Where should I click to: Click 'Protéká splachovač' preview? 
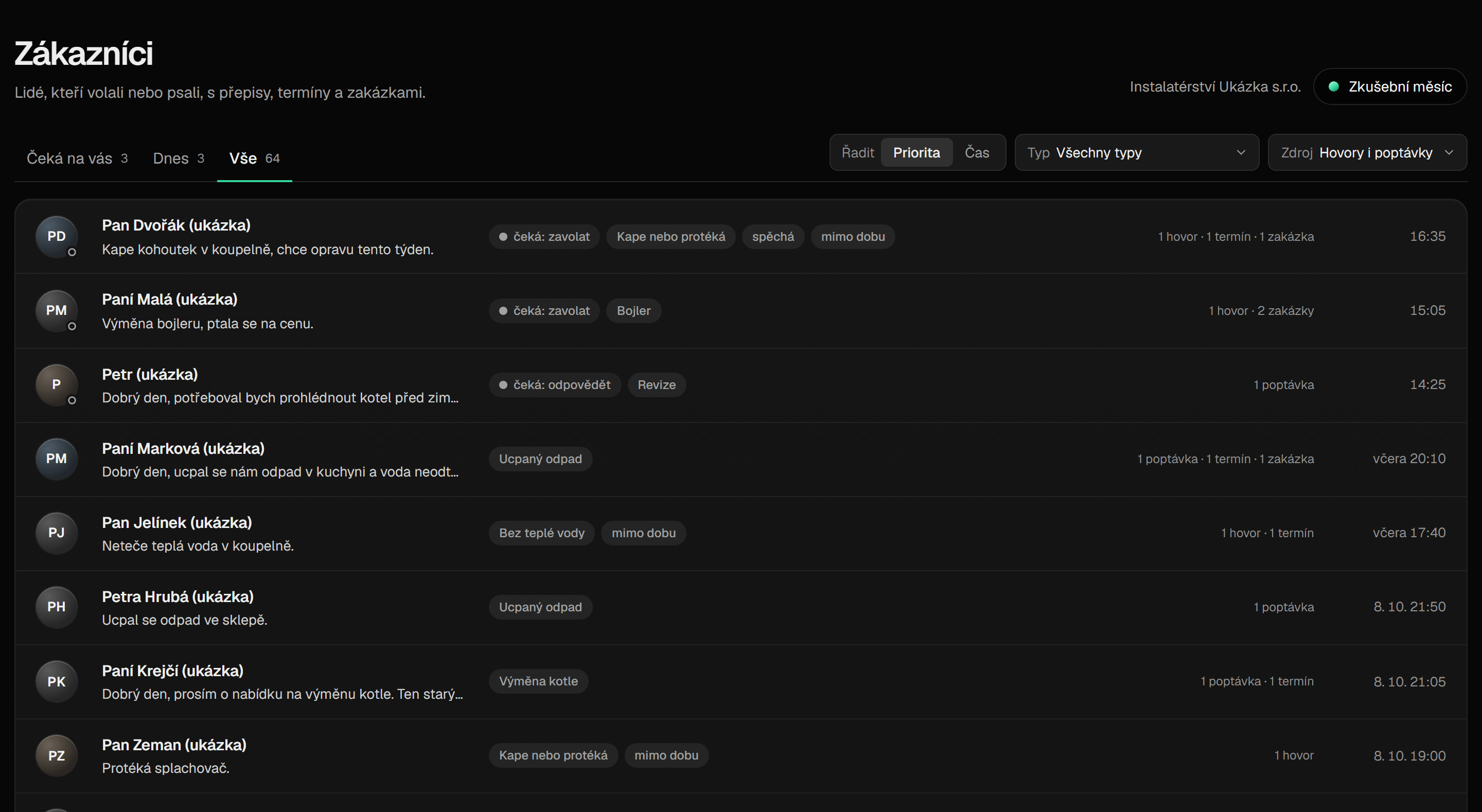coord(166,768)
